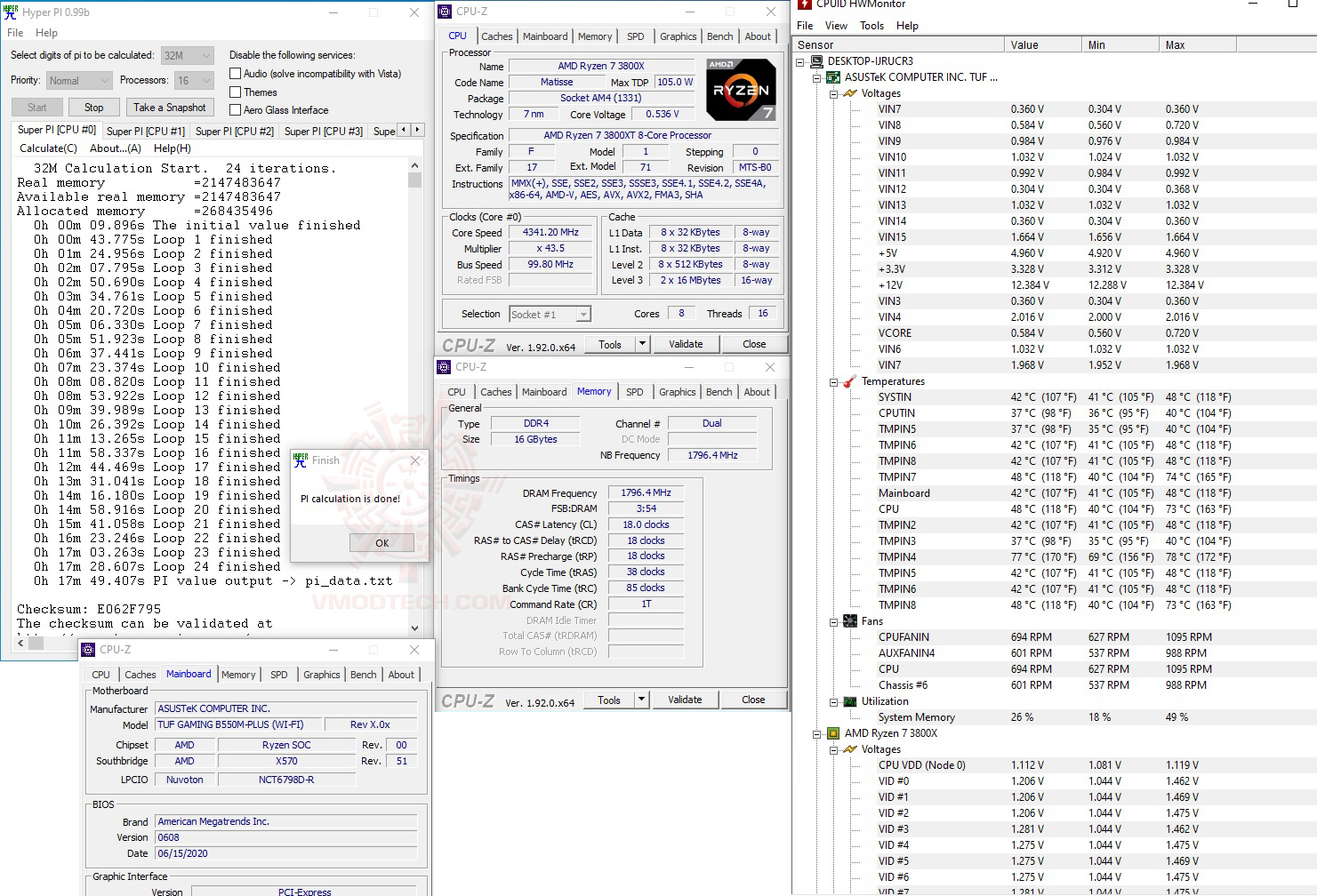Click the title icon of the Mainboard CPU-Z window
The image size is (1317, 896).
[x=88, y=650]
